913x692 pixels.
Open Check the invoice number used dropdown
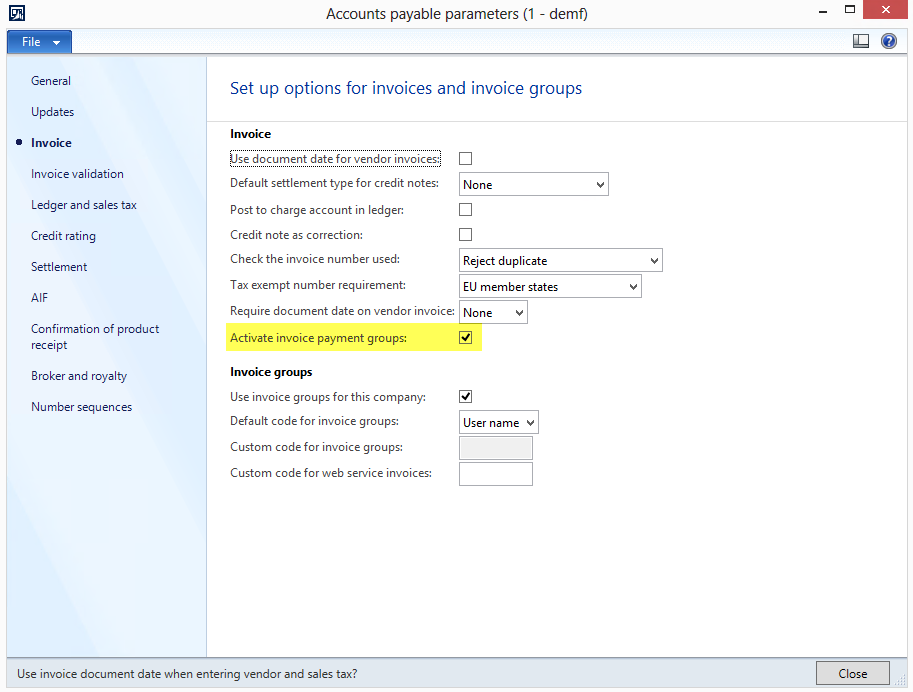[x=560, y=261]
